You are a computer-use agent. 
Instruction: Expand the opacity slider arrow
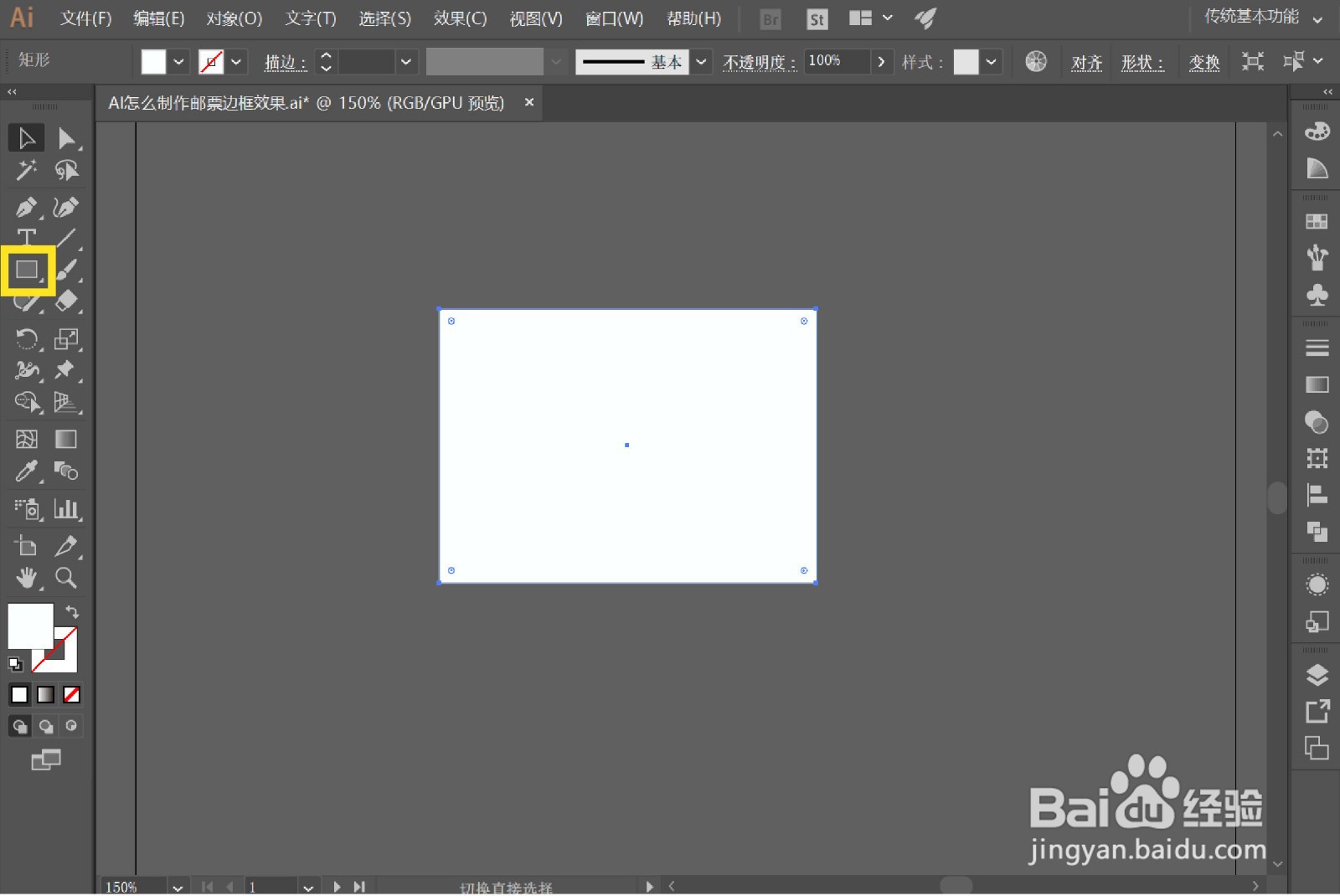881,62
